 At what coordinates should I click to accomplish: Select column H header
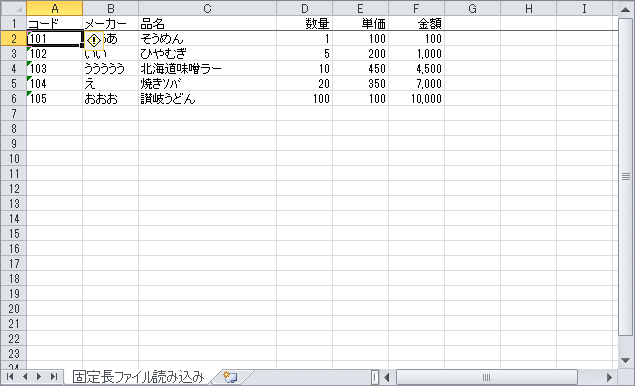(x=528, y=9)
